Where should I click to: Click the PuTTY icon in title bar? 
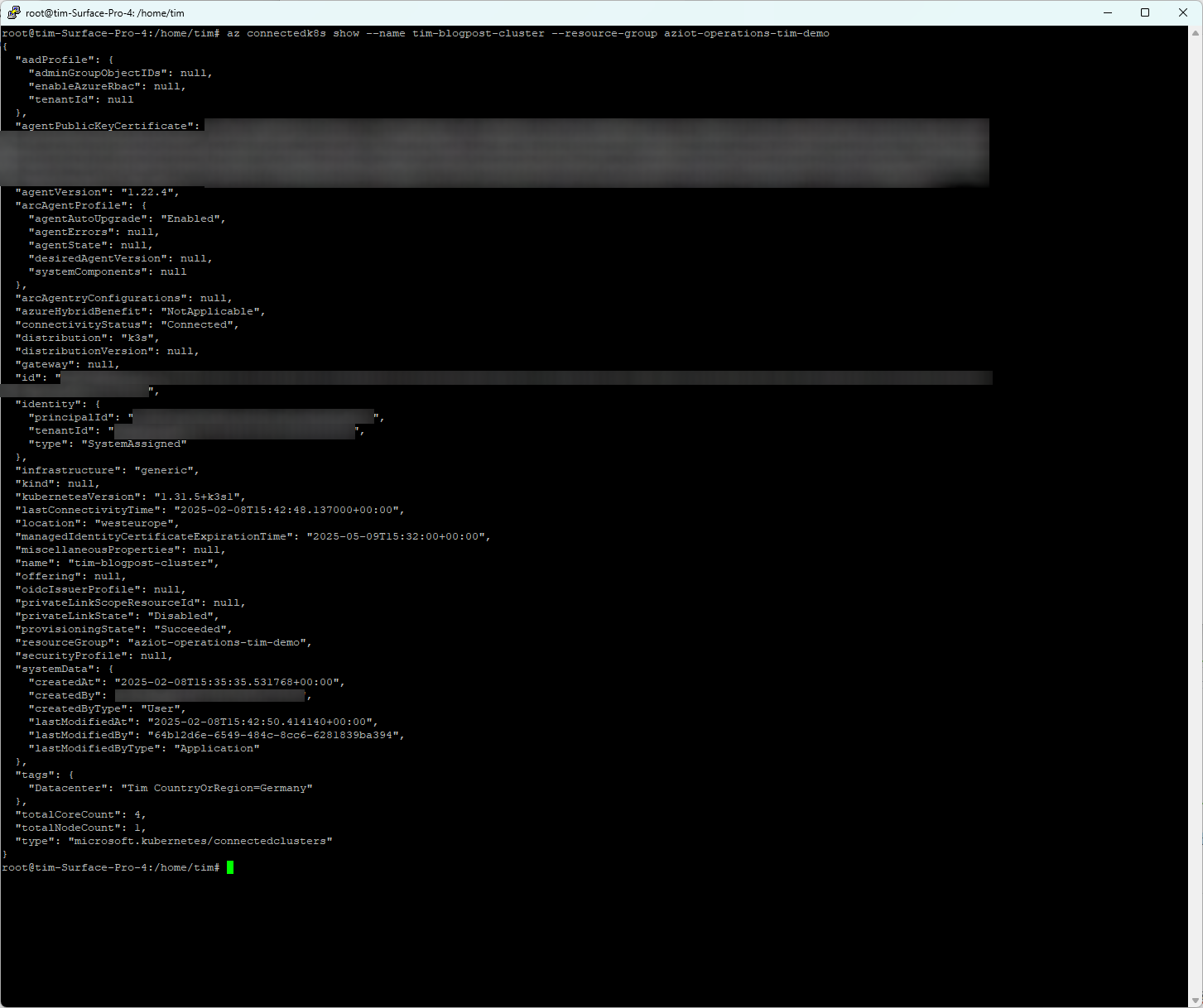click(13, 12)
